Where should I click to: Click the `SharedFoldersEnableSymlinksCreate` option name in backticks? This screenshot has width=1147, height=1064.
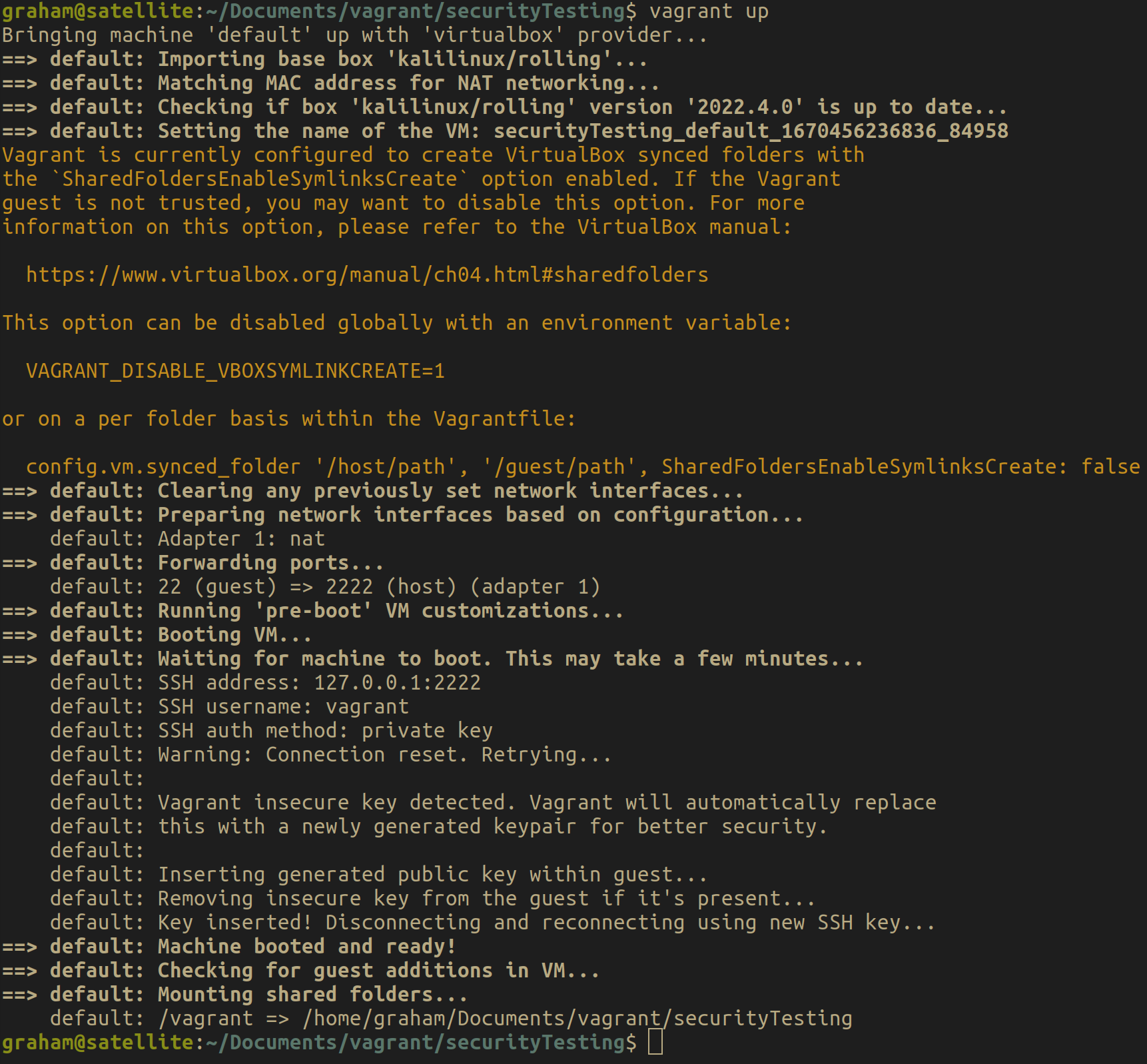point(260,179)
